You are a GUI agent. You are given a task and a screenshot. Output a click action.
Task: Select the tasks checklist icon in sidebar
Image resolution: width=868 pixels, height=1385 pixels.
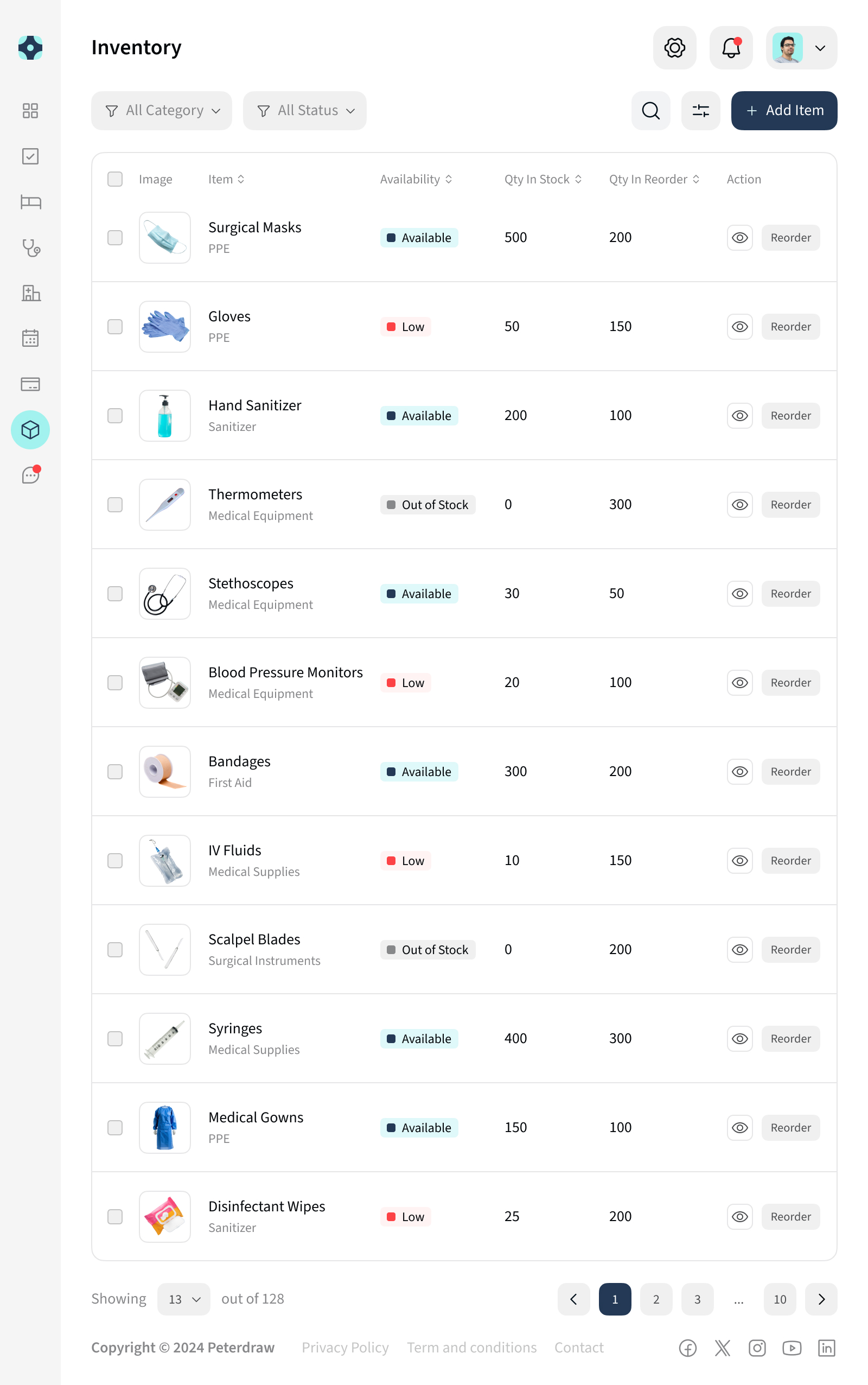30,156
